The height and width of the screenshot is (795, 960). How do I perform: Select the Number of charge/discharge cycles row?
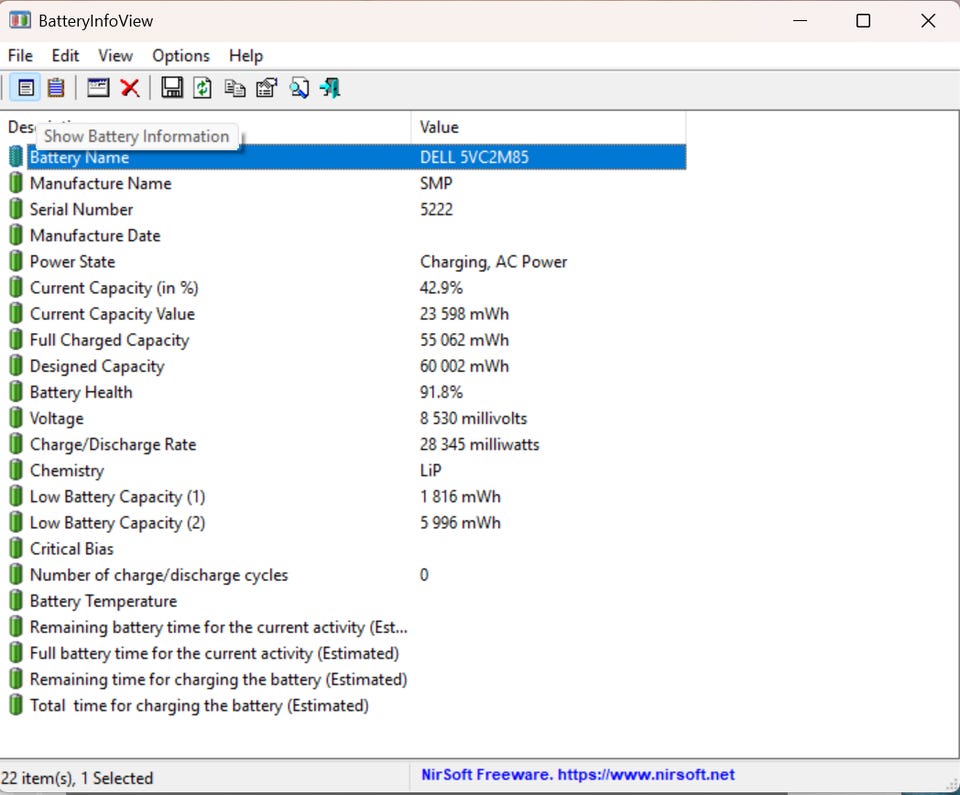coord(347,575)
